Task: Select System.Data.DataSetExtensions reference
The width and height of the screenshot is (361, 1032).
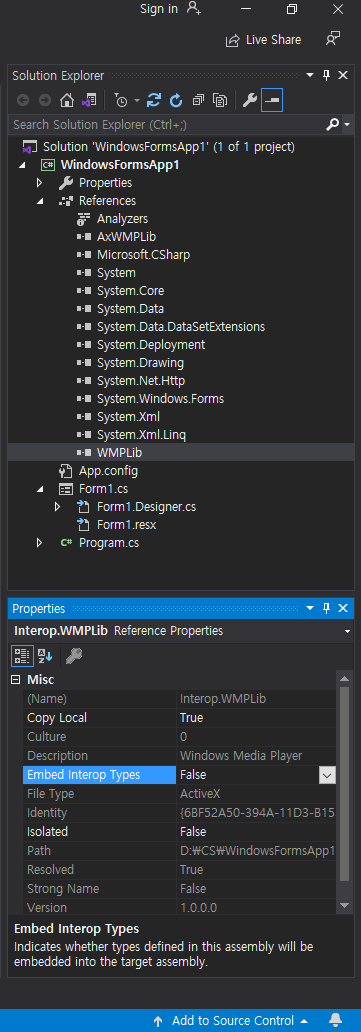Action: click(x=180, y=326)
